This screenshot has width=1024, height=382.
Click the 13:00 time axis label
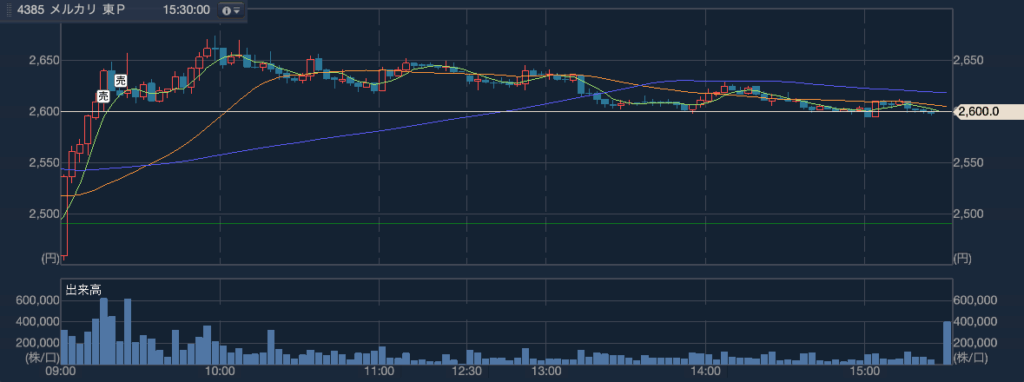[x=546, y=372]
